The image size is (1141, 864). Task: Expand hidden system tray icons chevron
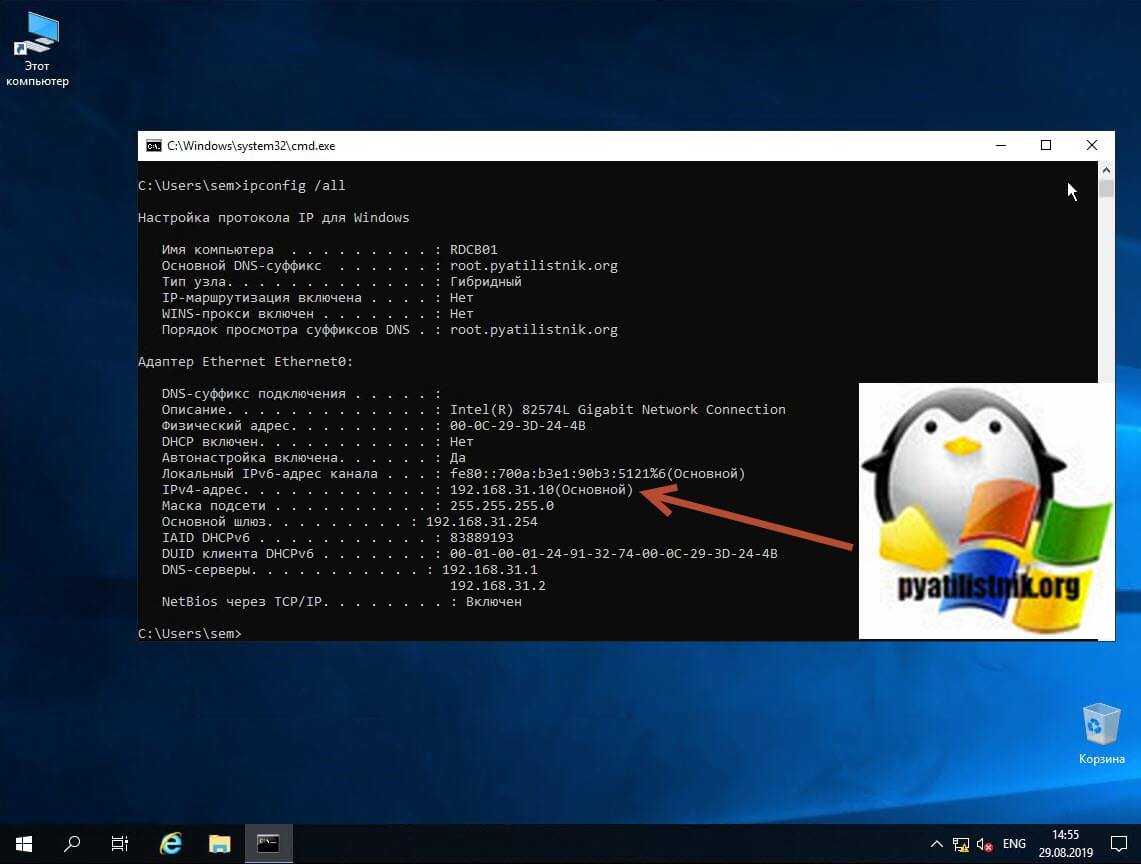pos(936,844)
